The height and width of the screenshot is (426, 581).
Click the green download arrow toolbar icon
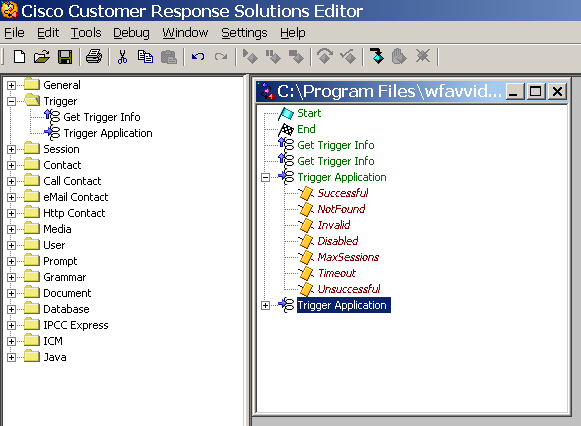click(x=377, y=56)
